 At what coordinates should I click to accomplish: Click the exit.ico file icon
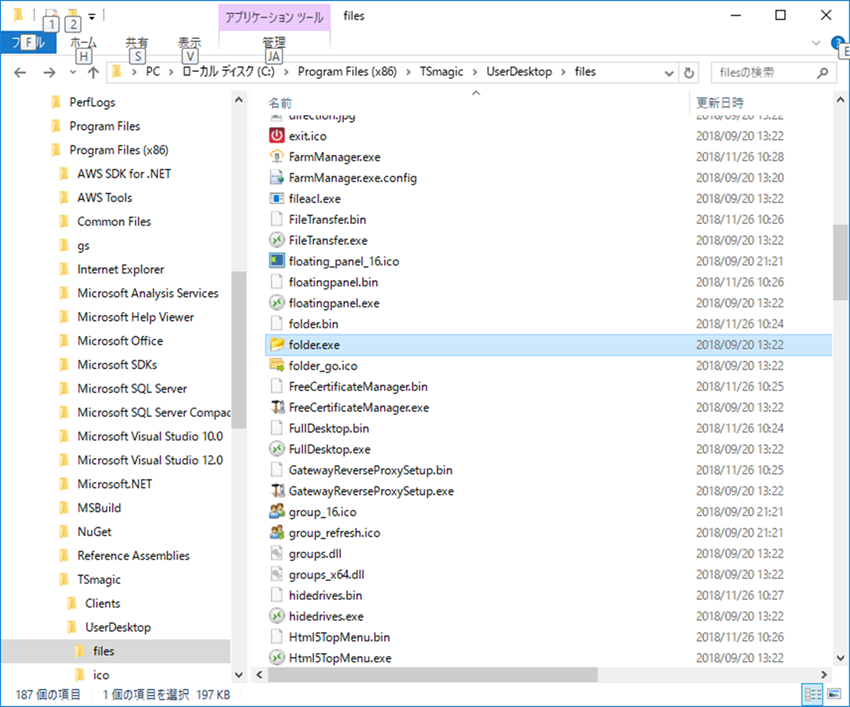pyautogui.click(x=277, y=136)
